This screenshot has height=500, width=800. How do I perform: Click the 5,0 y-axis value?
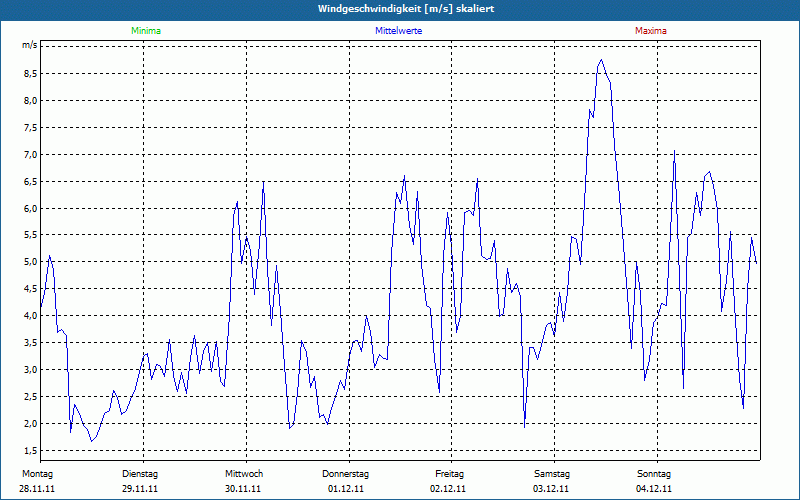31,262
